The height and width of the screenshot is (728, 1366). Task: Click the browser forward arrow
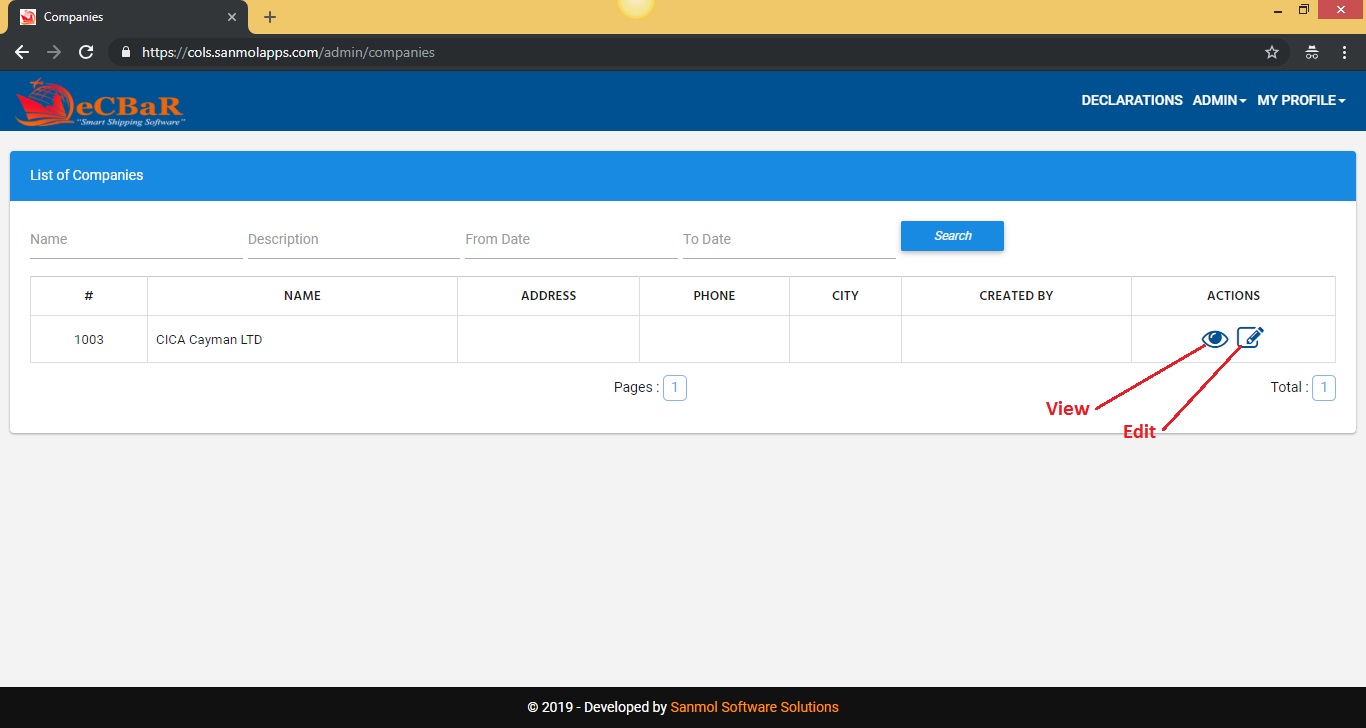(x=54, y=52)
